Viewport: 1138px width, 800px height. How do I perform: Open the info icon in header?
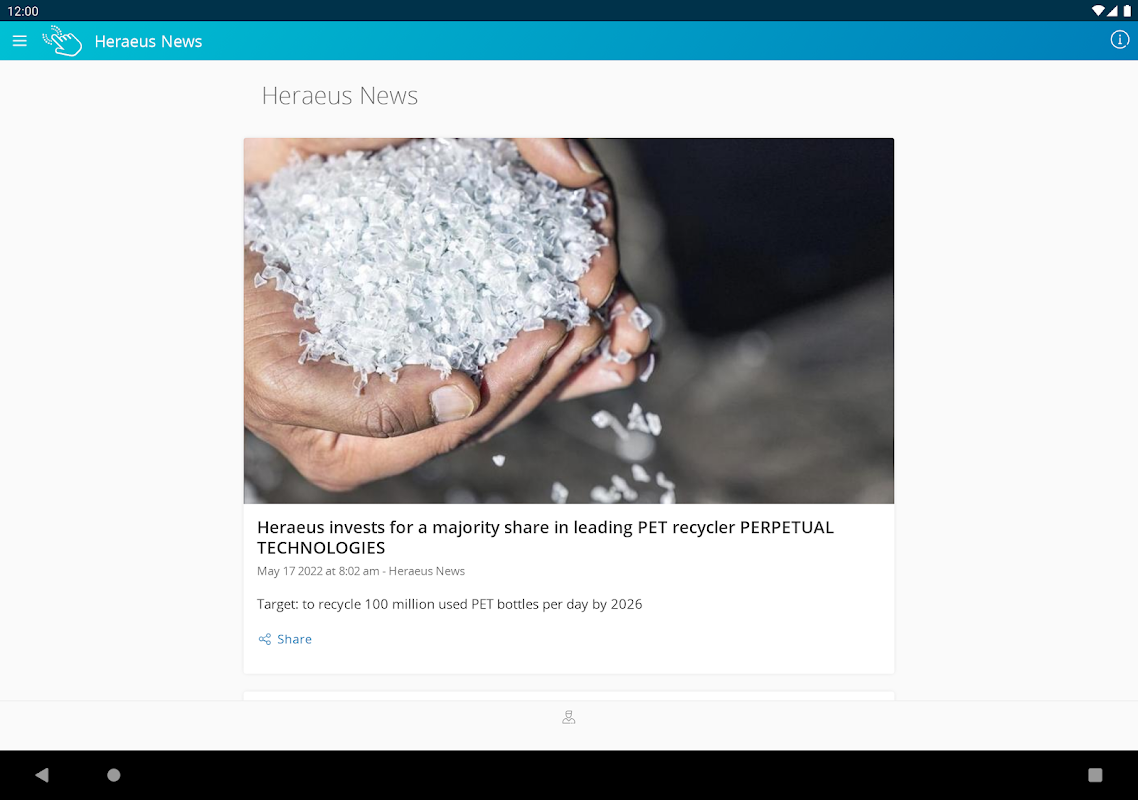(x=1119, y=40)
